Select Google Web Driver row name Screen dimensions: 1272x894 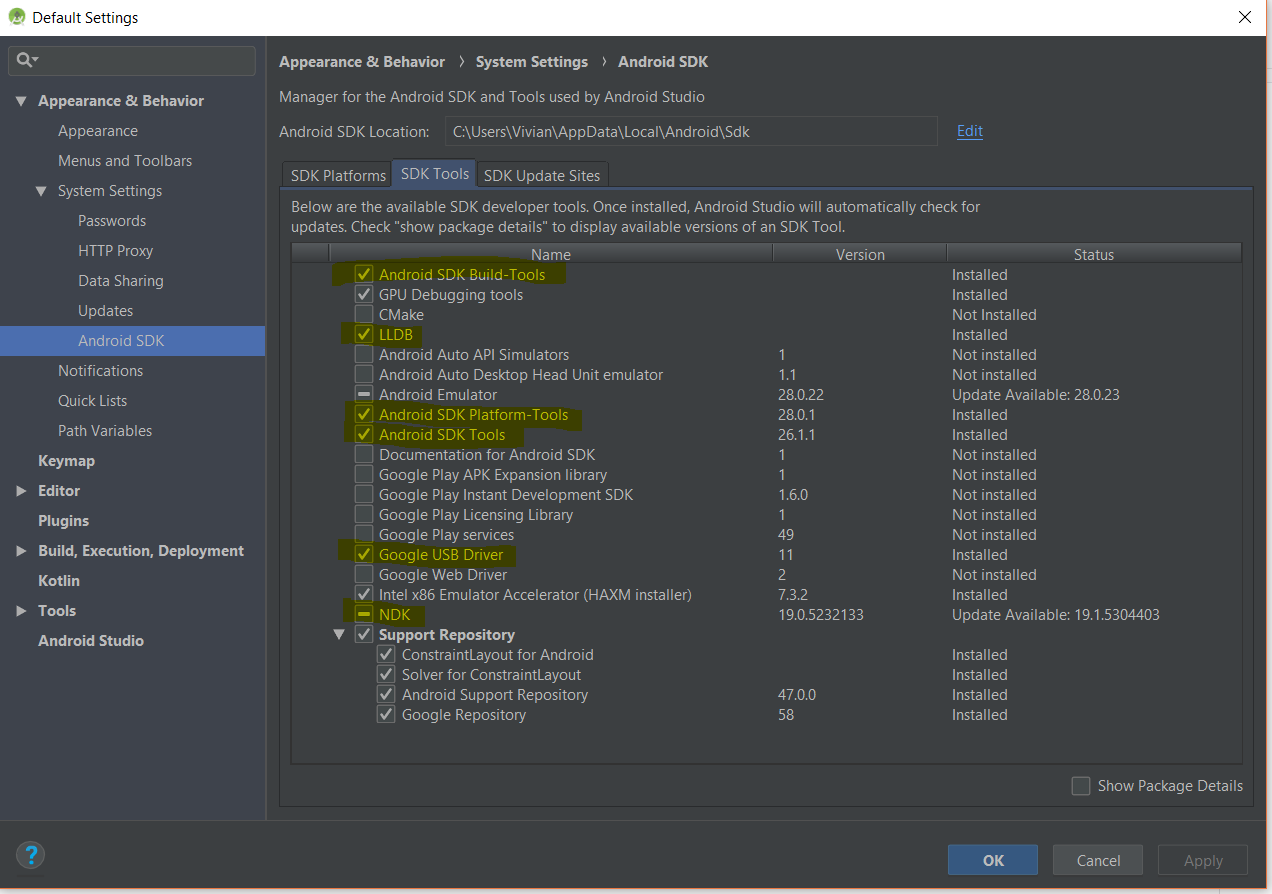[x=443, y=574]
